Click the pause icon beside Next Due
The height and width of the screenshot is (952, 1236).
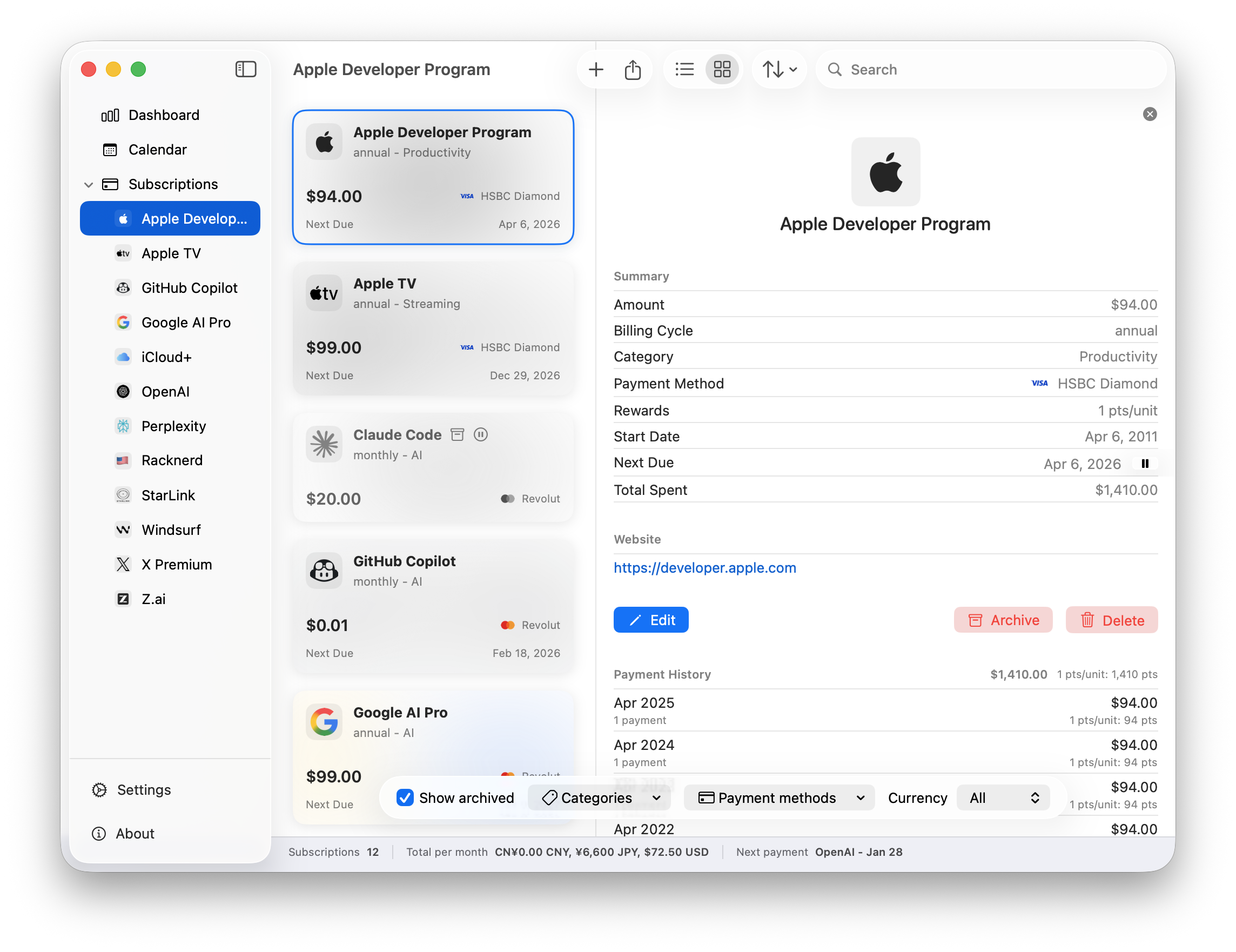click(1144, 464)
